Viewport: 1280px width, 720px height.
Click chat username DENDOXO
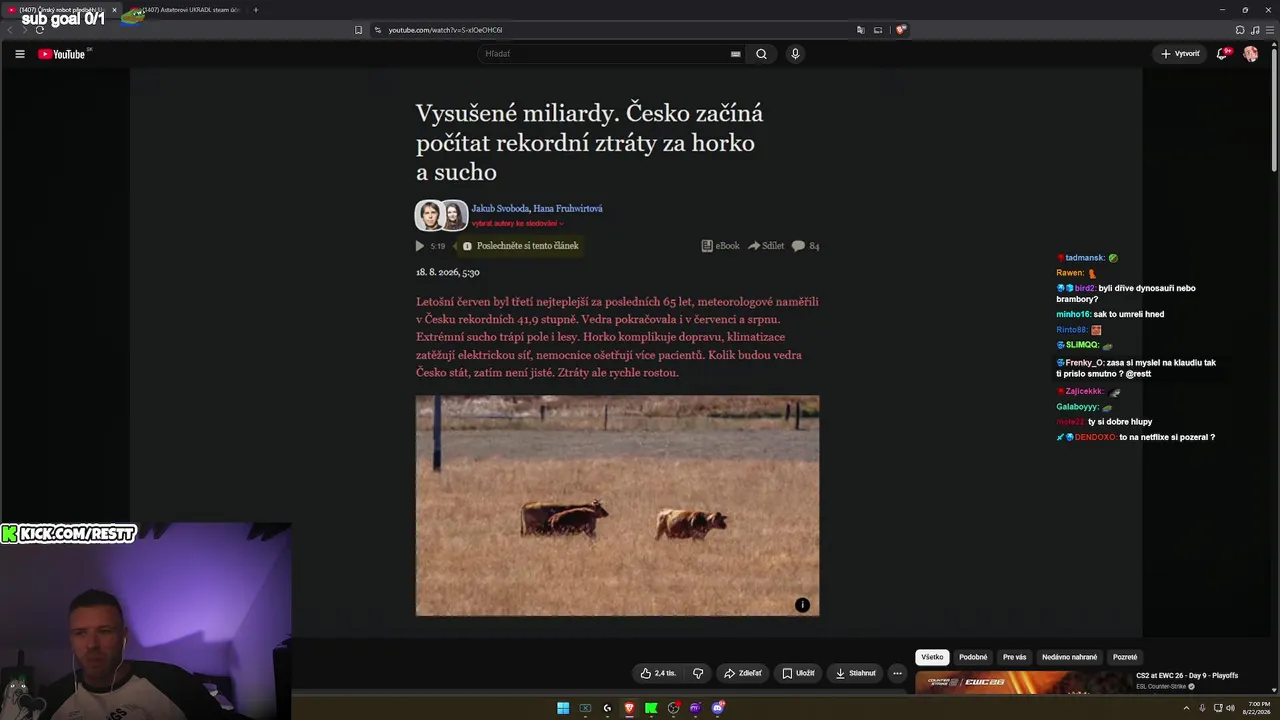pos(1095,438)
